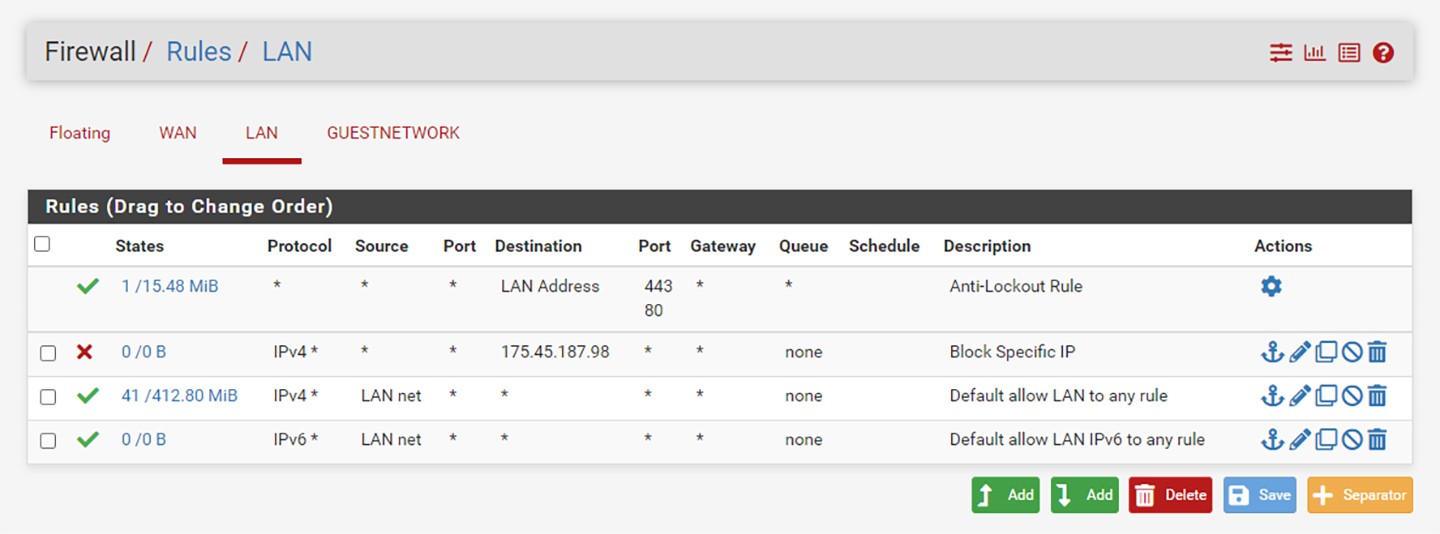Edit the Block Specific IP rule
1440x534 pixels.
[x=1299, y=352]
